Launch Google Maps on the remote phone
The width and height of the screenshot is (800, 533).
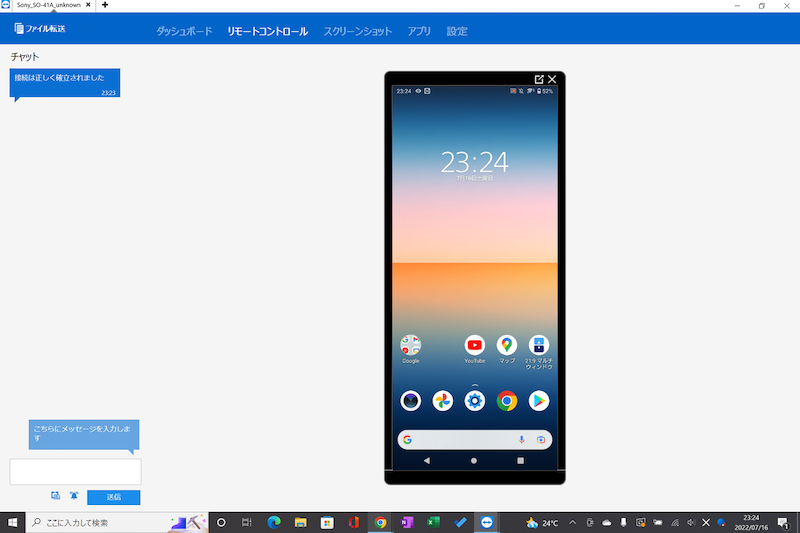pyautogui.click(x=507, y=345)
